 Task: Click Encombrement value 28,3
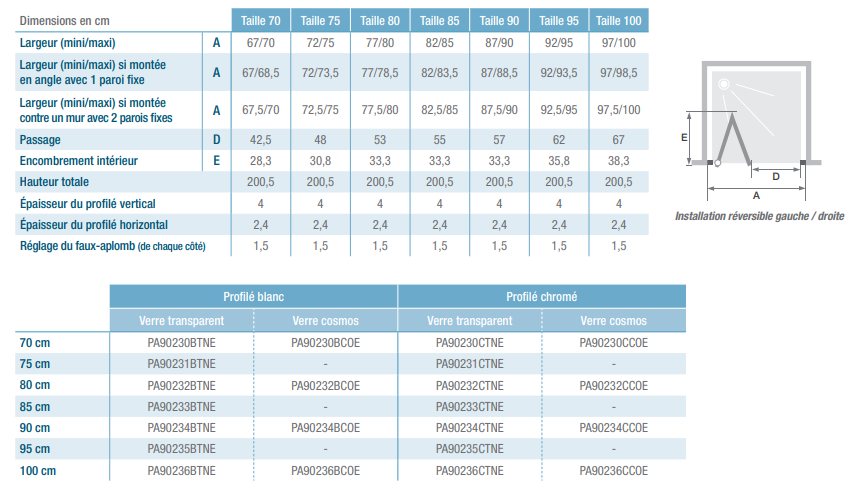click(261, 161)
